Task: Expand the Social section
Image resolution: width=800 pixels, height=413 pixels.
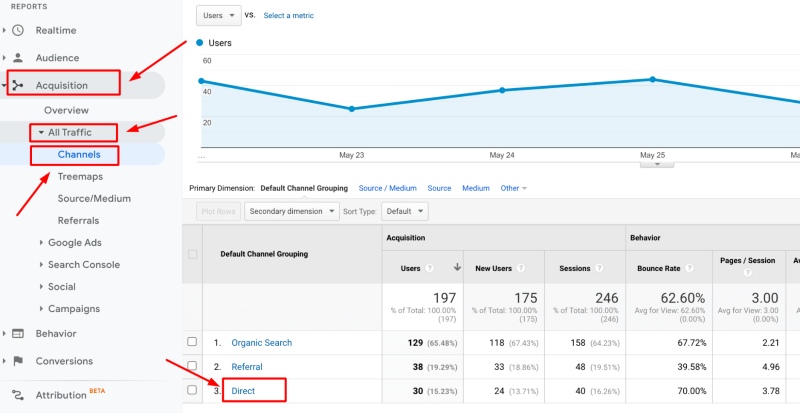Action: click(41, 286)
